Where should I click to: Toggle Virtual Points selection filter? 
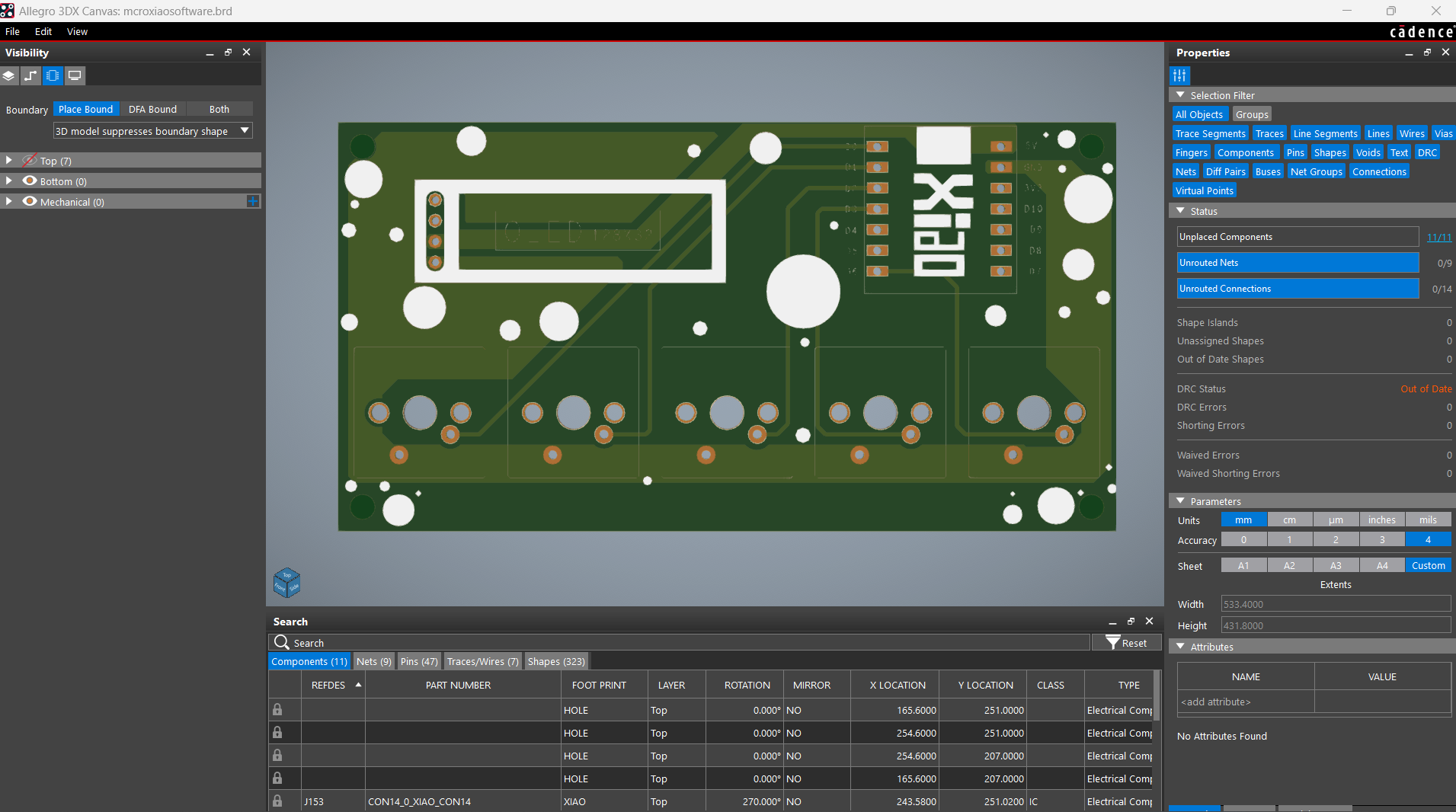pyautogui.click(x=1204, y=190)
